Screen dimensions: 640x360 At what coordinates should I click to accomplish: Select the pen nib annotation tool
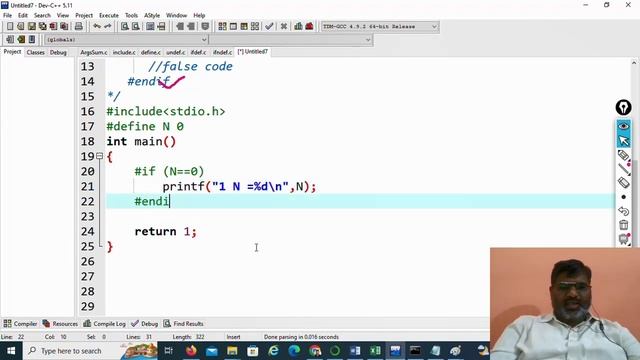[623, 107]
